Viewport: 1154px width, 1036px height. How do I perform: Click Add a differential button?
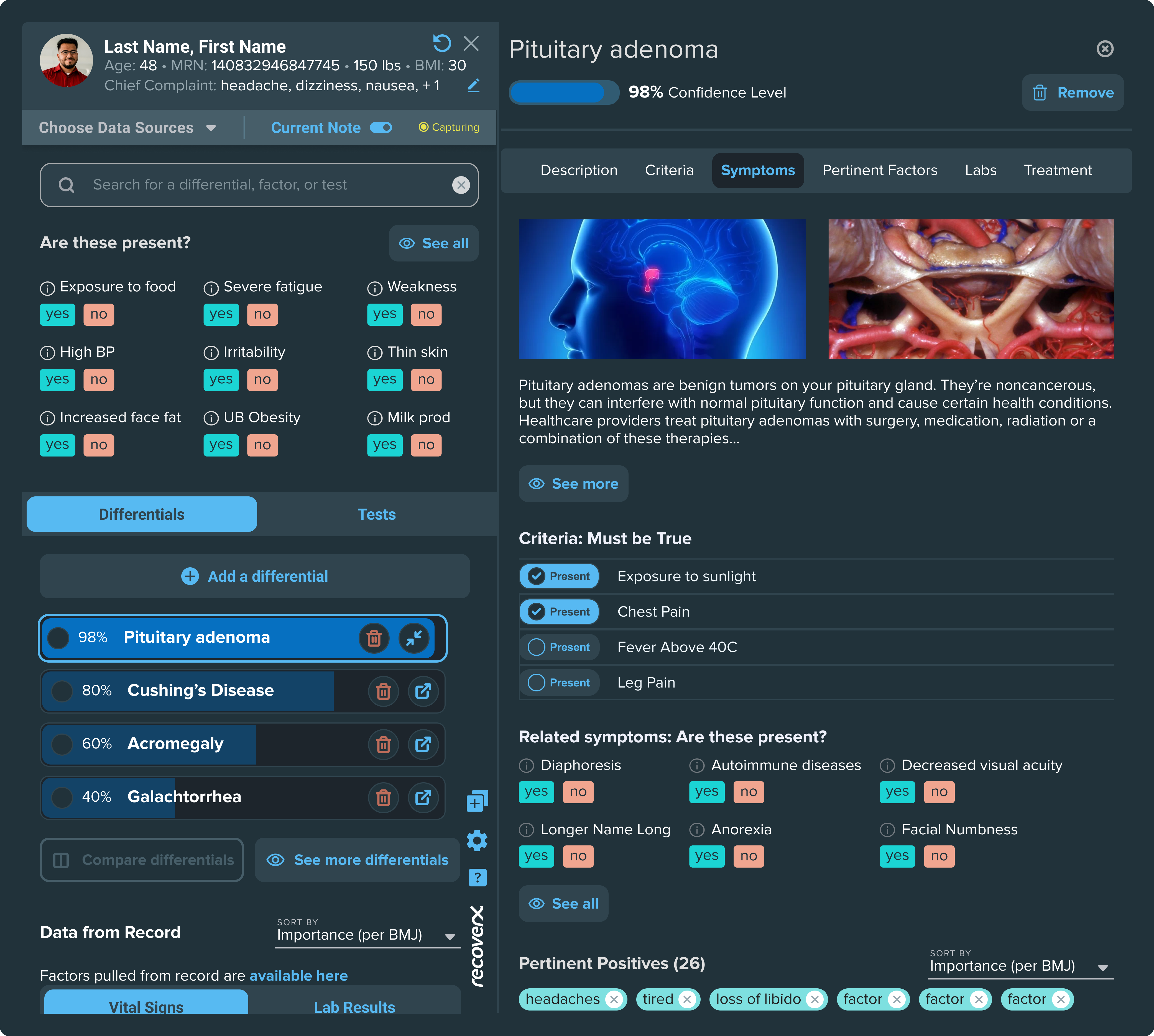pos(255,576)
